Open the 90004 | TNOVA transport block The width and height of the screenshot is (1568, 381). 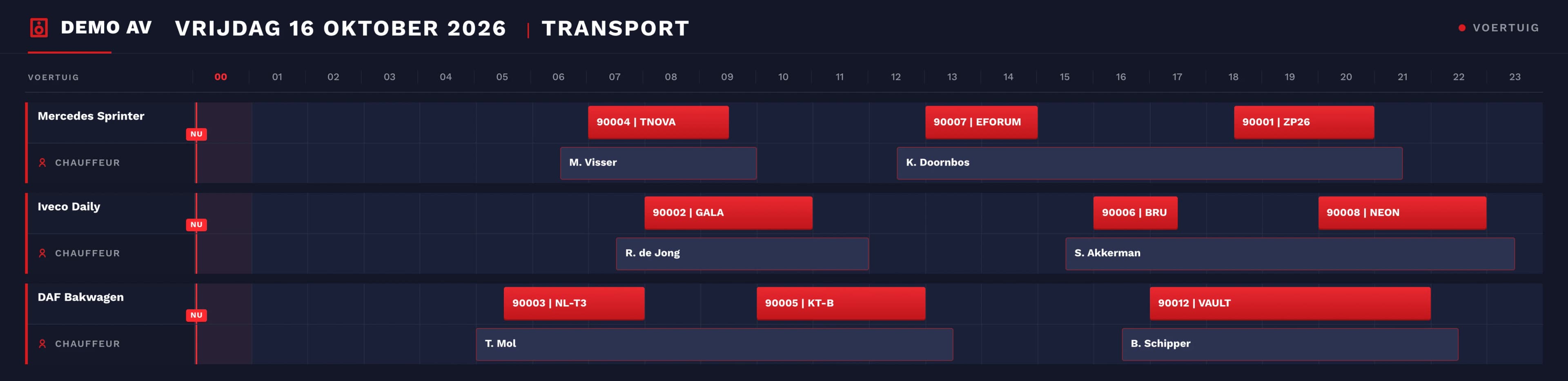[x=658, y=122]
